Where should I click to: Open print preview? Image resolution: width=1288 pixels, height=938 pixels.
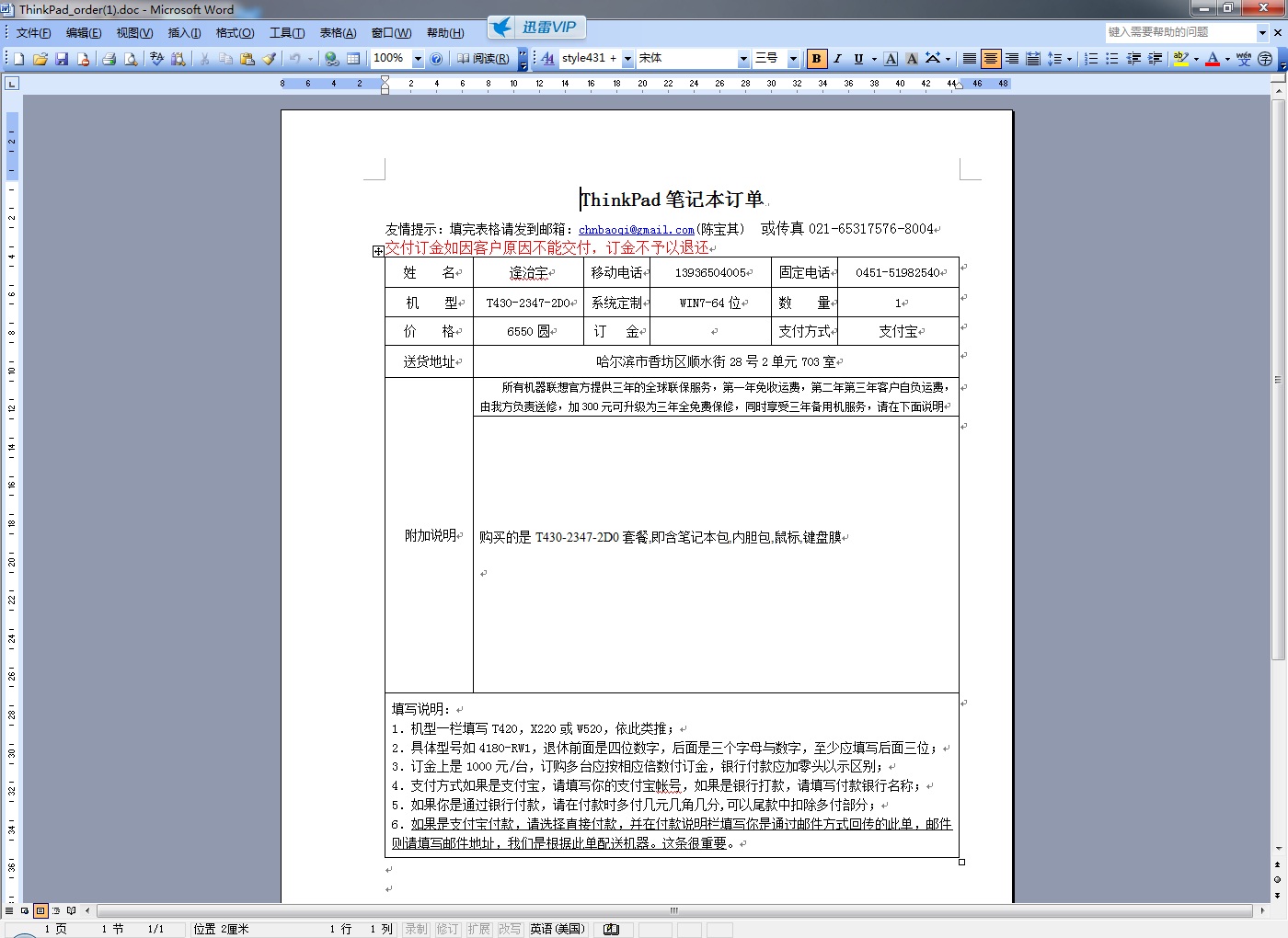131,59
